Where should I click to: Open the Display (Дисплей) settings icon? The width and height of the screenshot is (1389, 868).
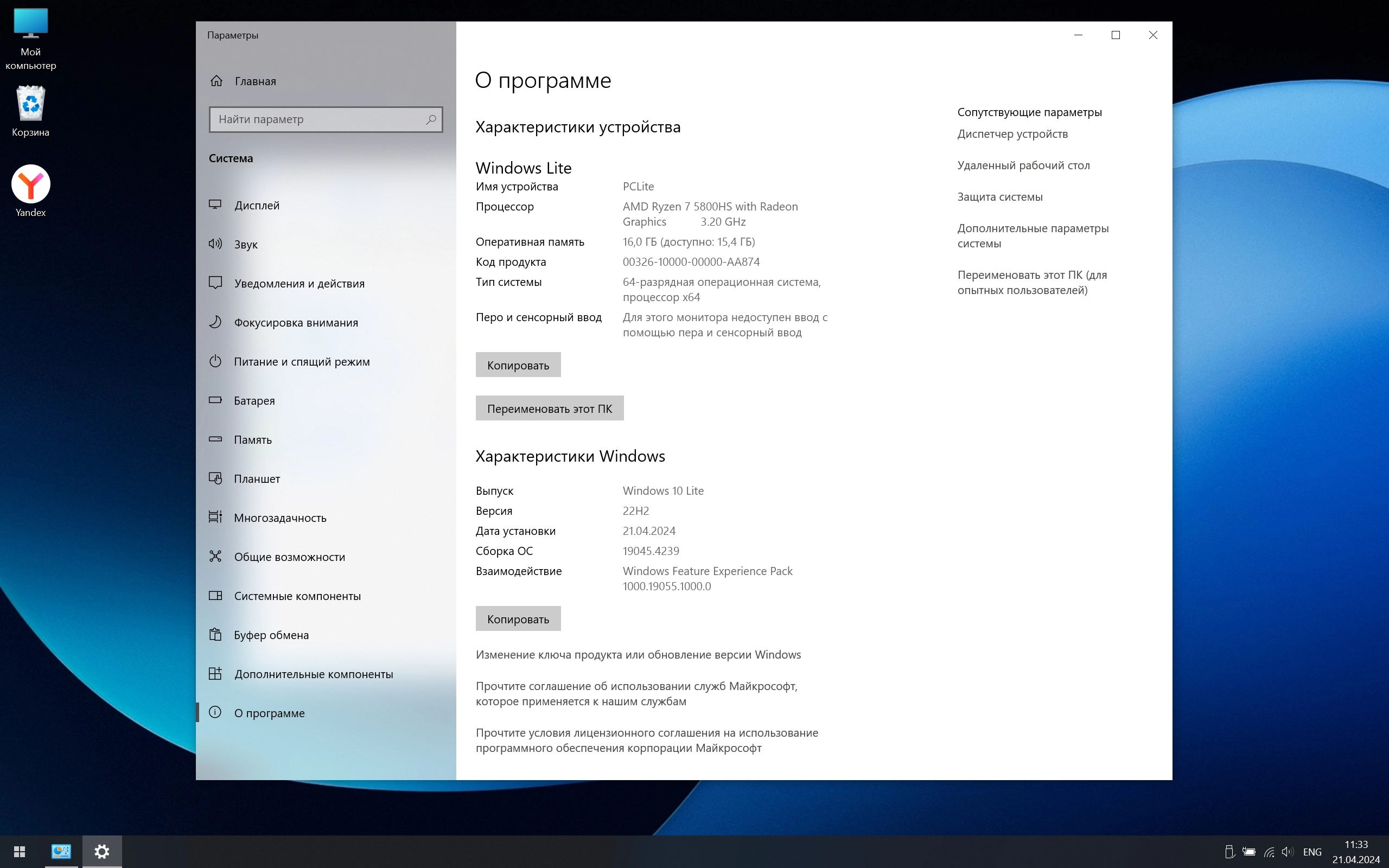(x=215, y=205)
